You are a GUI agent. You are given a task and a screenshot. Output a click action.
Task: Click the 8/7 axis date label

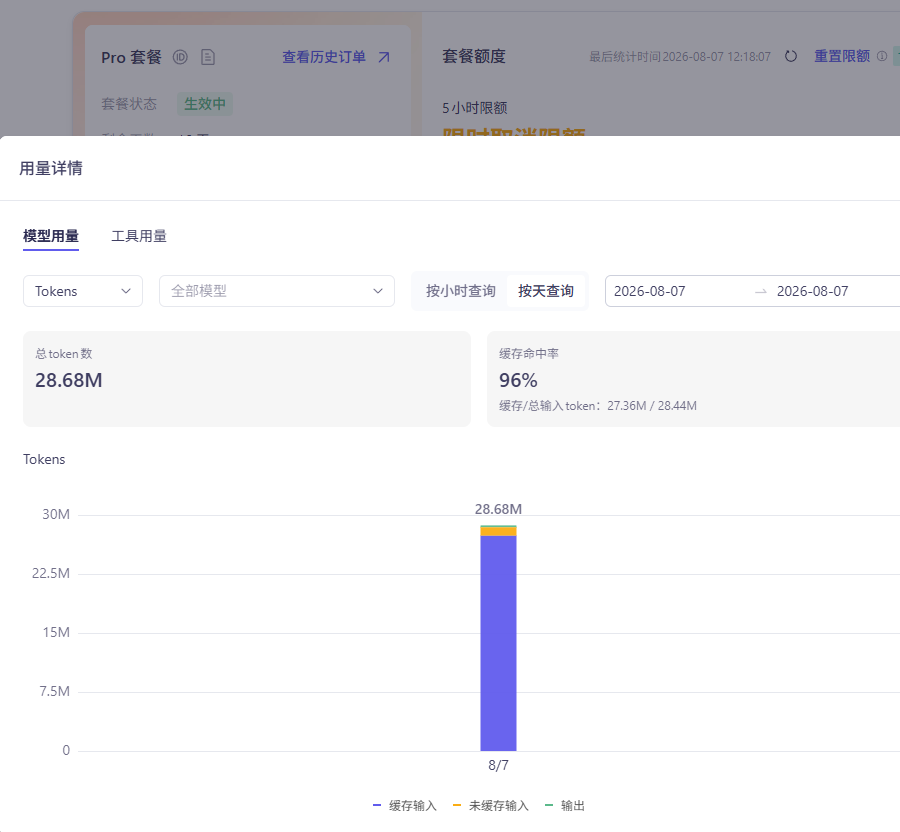coord(498,765)
